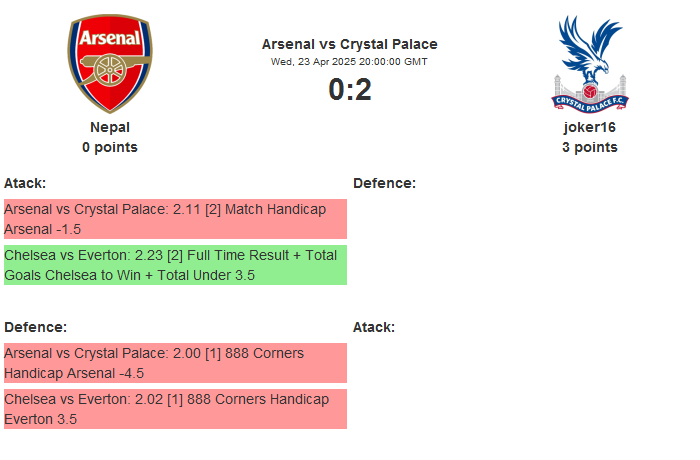Click joker16's 3 points label
Image resolution: width=700 pixels, height=460 pixels.
click(590, 147)
